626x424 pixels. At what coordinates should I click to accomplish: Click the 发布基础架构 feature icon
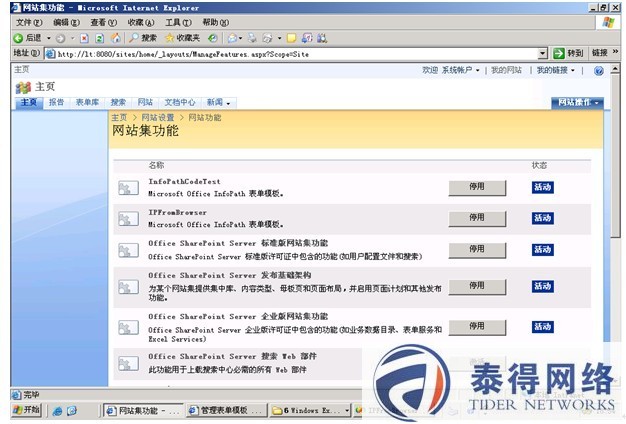pos(129,287)
